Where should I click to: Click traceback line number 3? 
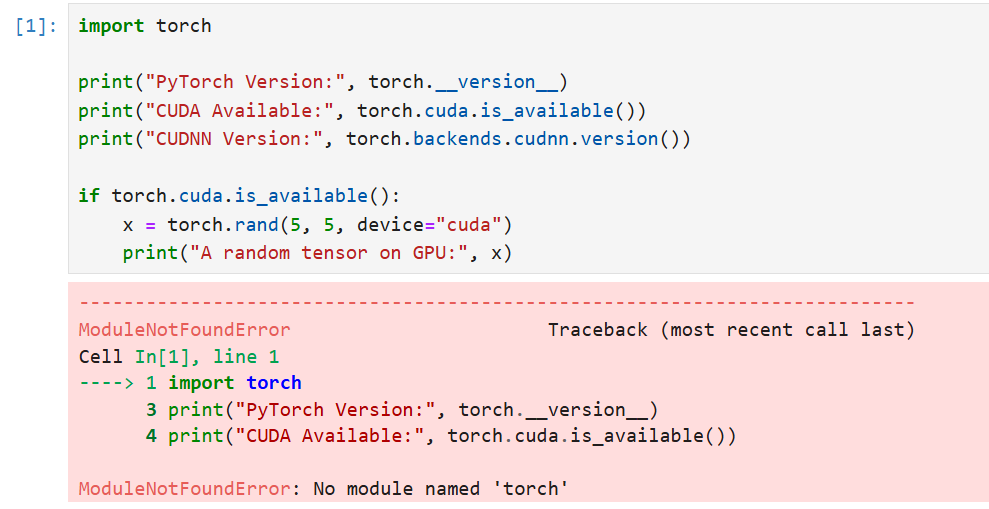point(151,410)
